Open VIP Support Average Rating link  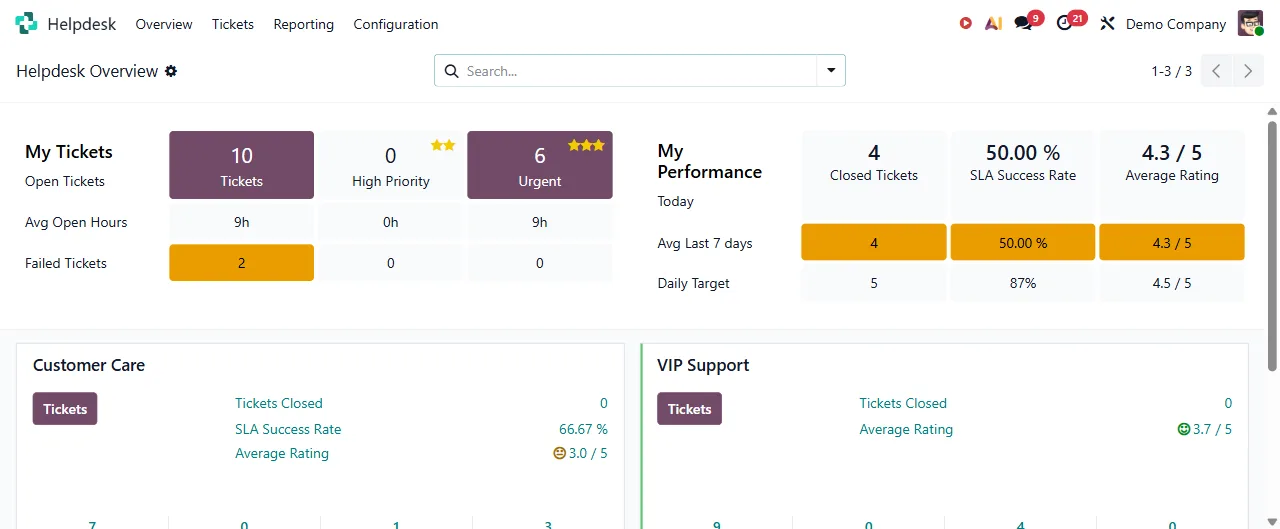(906, 429)
